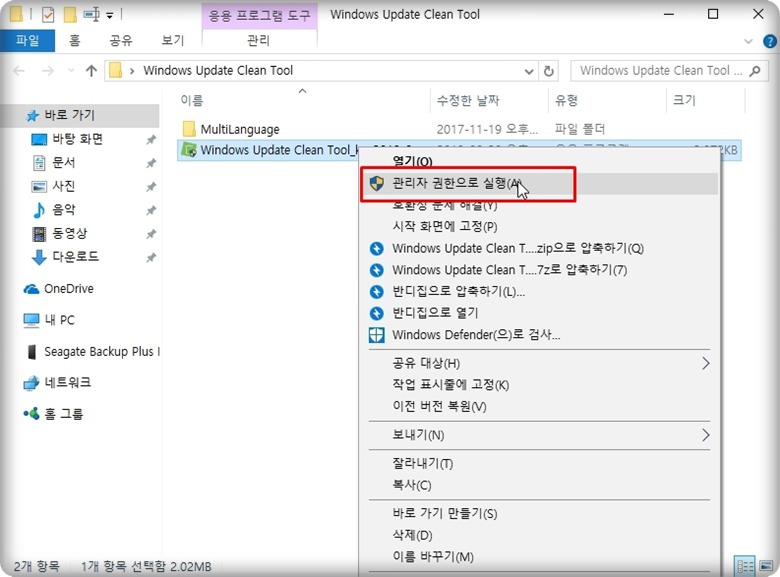Open Seagate Backup Plus drive
The image size is (780, 577).
pyautogui.click(x=102, y=352)
